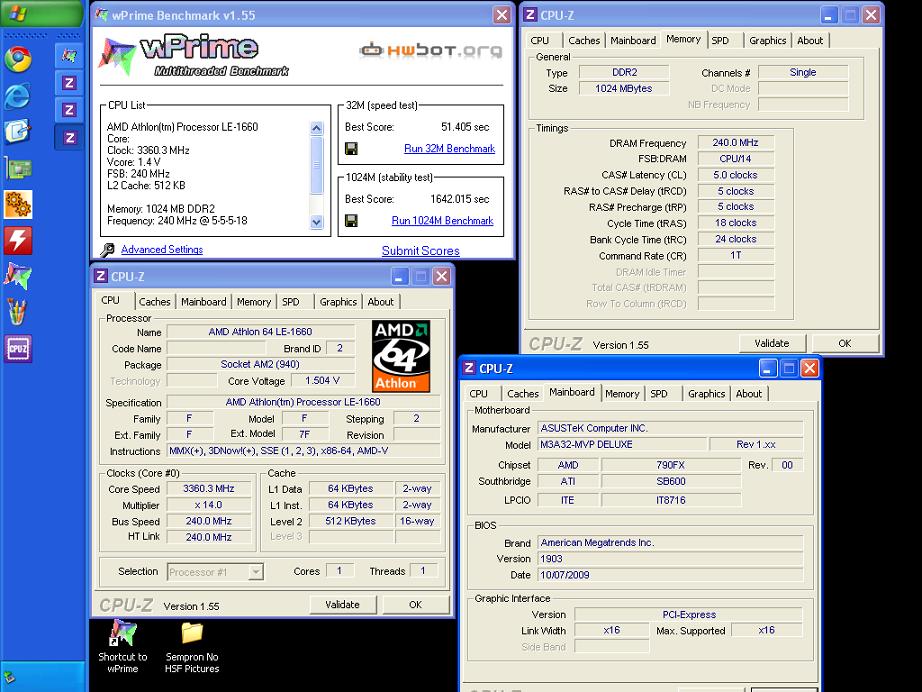Launch Internet Explorer from the sidebar
This screenshot has height=692, width=922.
click(x=18, y=95)
